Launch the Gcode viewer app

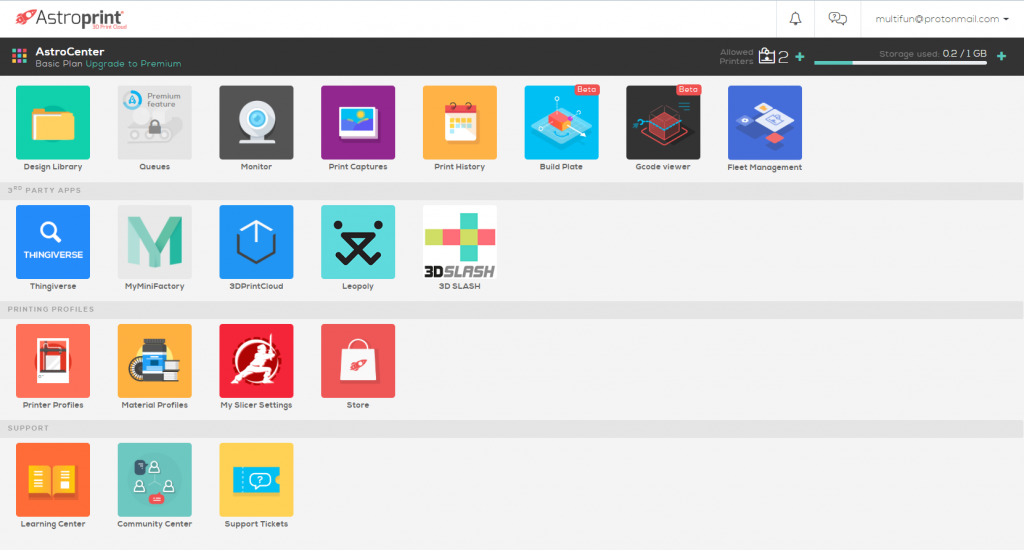coord(663,123)
